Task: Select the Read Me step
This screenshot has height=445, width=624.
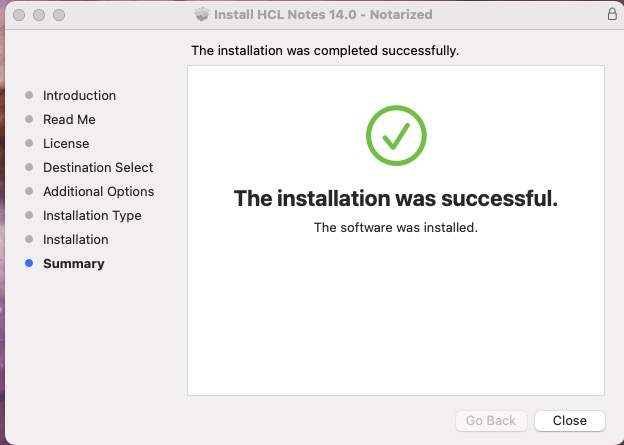Action: [69, 120]
